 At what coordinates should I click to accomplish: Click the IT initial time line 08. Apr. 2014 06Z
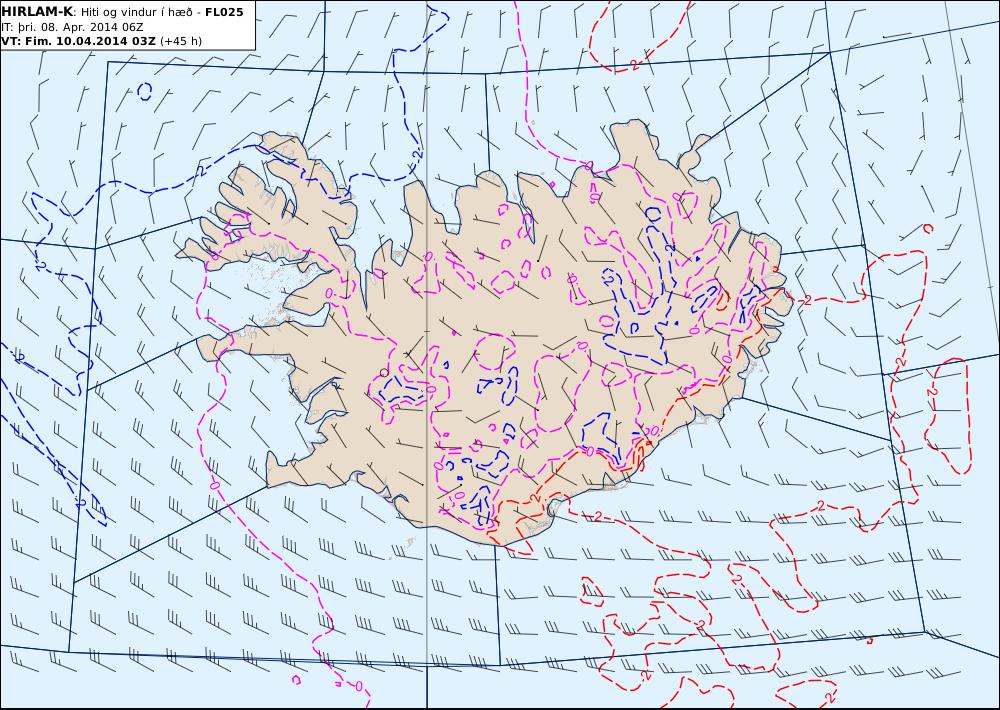click(x=72, y=27)
